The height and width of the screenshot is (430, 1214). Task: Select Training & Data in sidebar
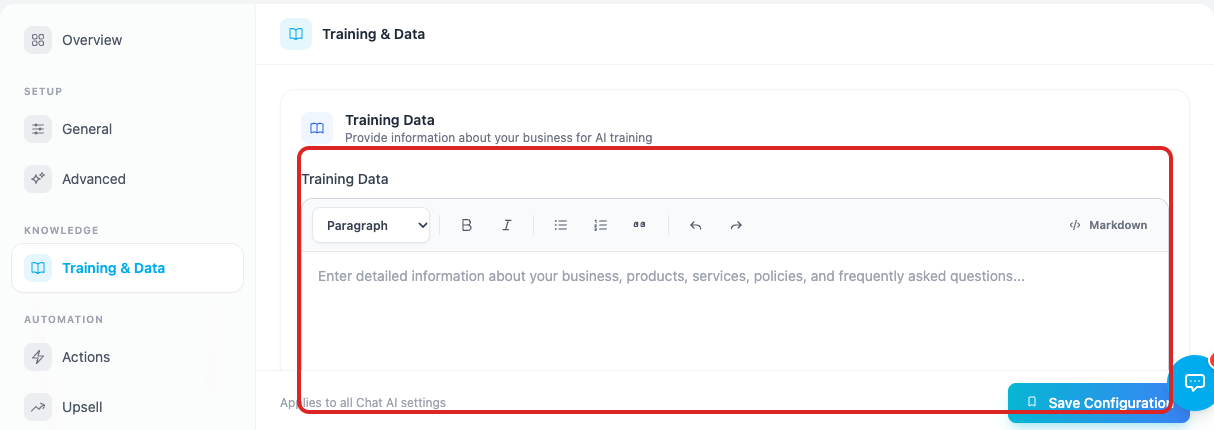[127, 268]
